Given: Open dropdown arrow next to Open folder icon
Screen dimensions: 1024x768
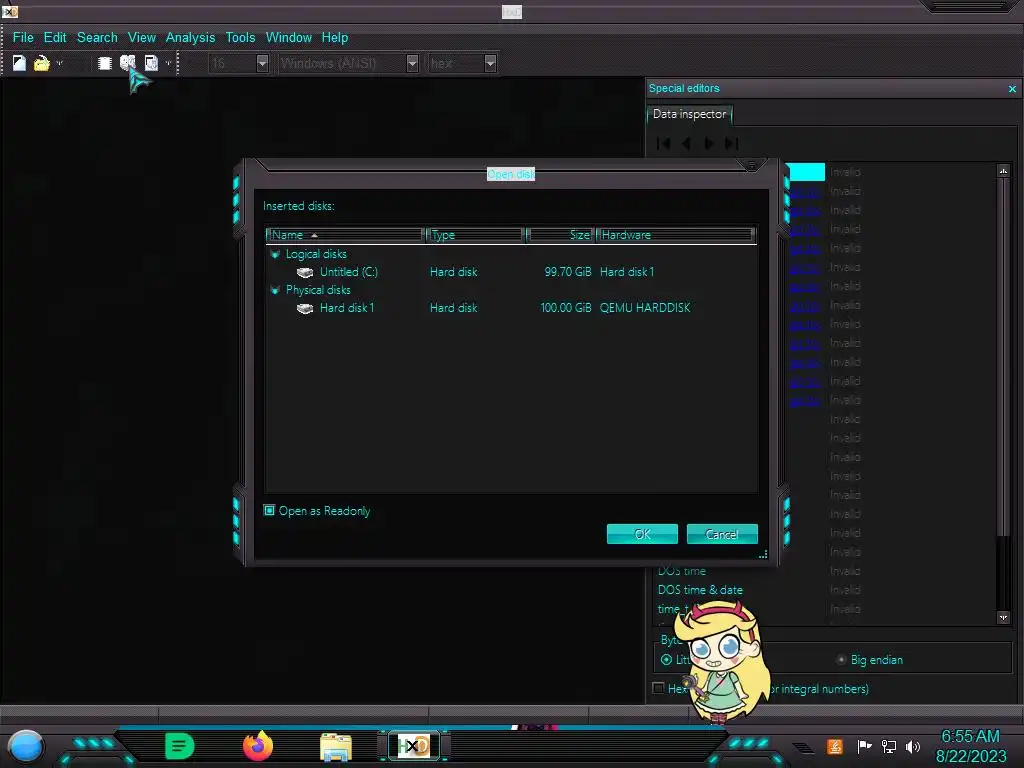Looking at the screenshot, I should point(59,63).
